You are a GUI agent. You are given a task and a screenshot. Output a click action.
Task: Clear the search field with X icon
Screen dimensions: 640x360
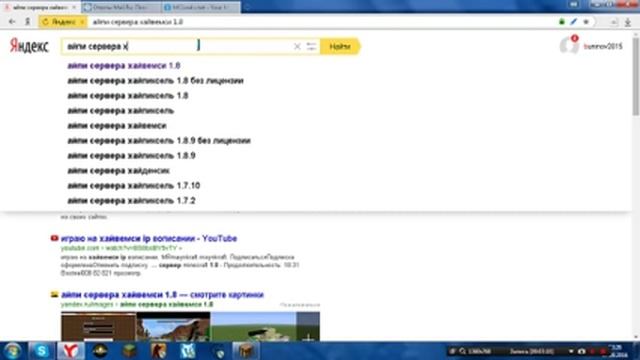297,47
